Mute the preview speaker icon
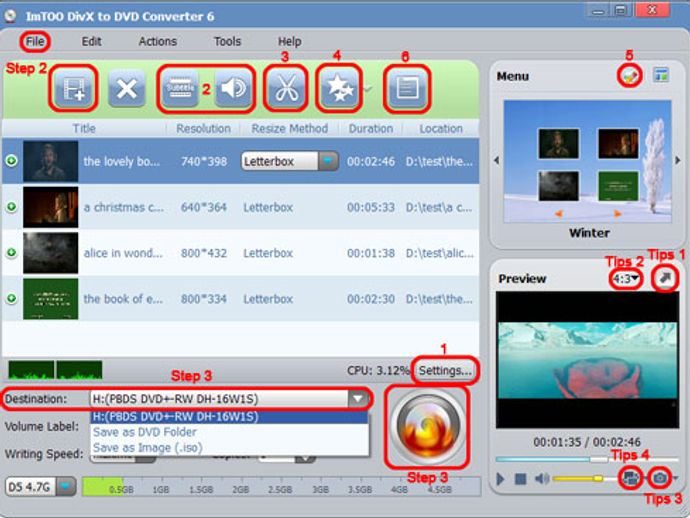The height and width of the screenshot is (518, 690). [542, 478]
